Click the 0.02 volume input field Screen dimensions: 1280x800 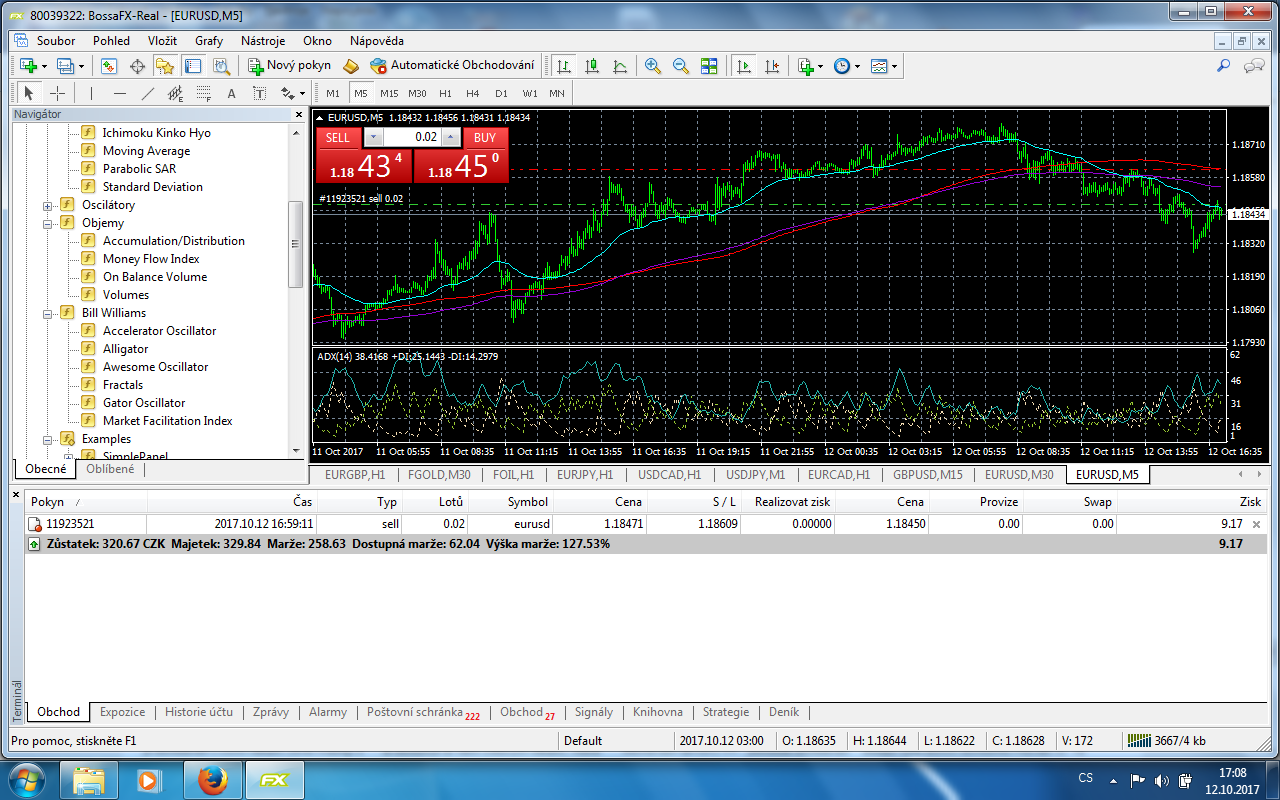point(411,137)
